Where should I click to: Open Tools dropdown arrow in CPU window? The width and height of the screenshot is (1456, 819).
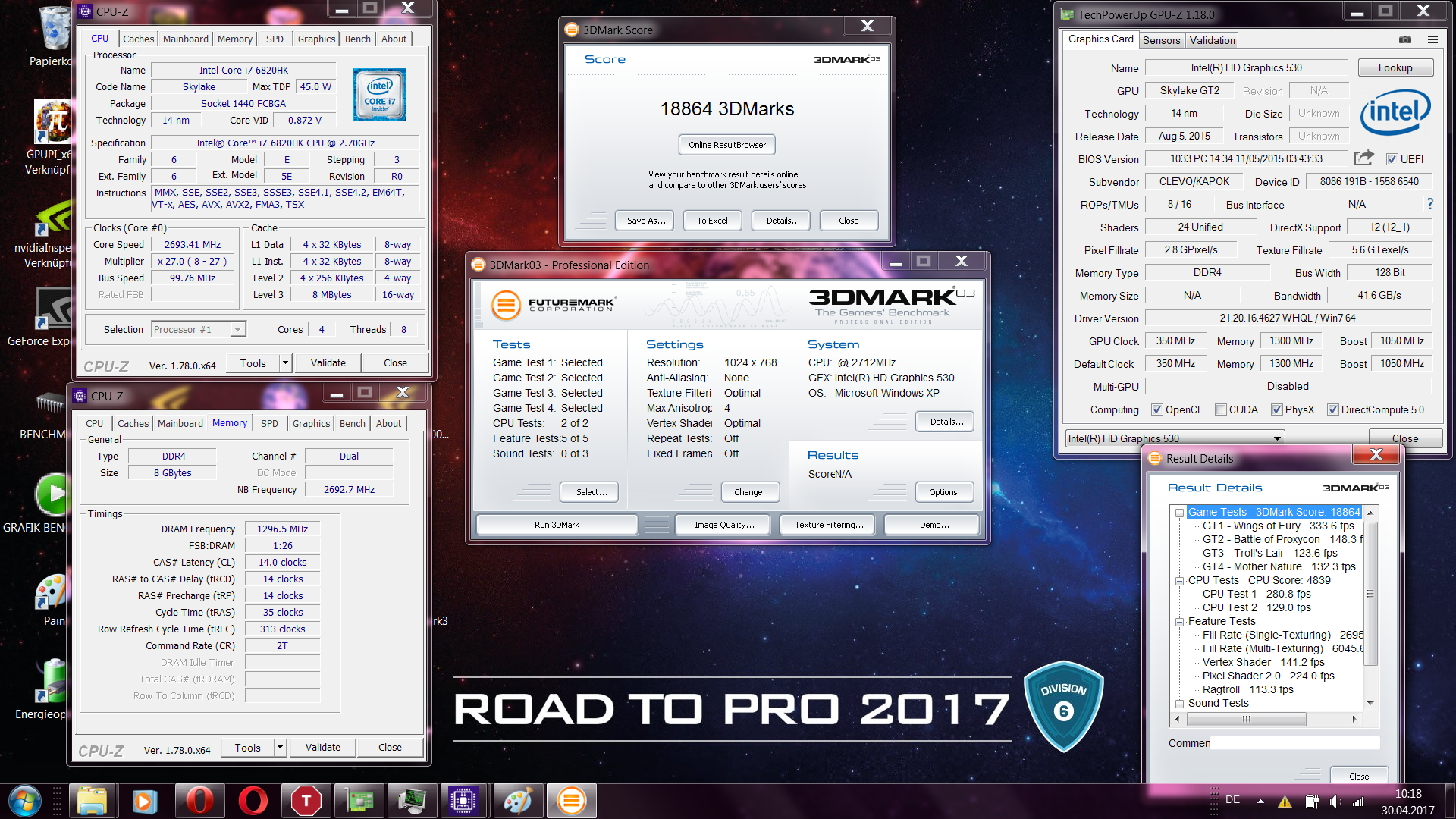(285, 363)
